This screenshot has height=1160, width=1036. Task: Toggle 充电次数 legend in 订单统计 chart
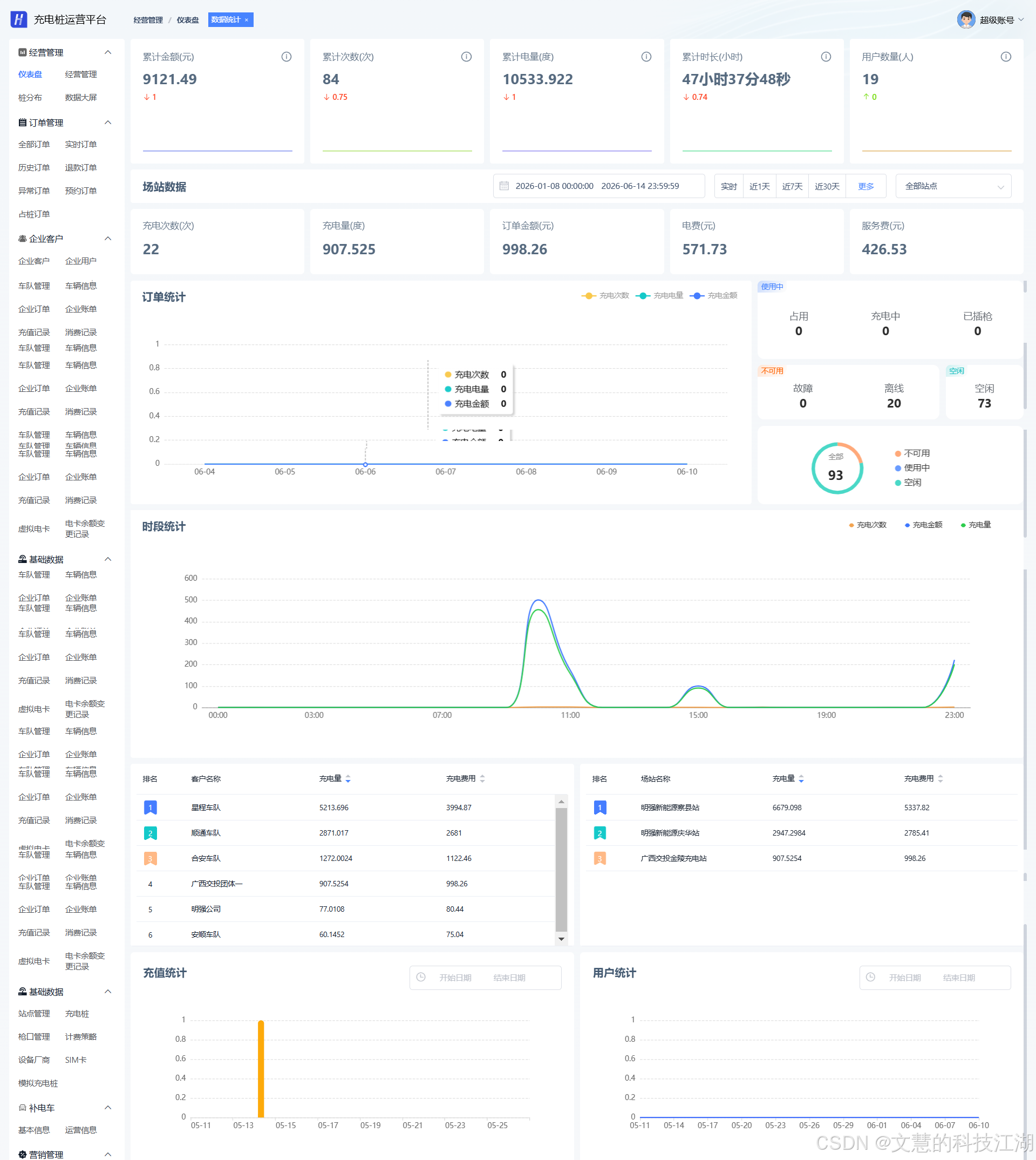click(605, 296)
